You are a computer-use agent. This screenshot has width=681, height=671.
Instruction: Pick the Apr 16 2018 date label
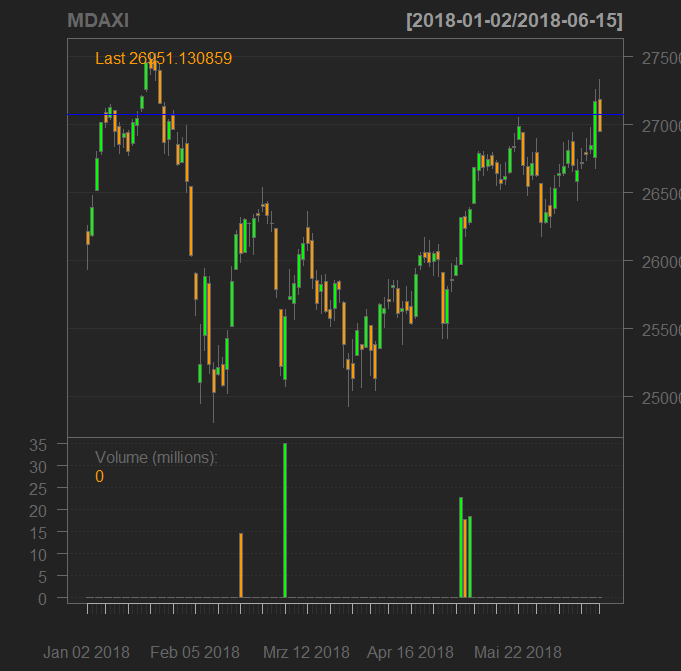[x=410, y=652]
